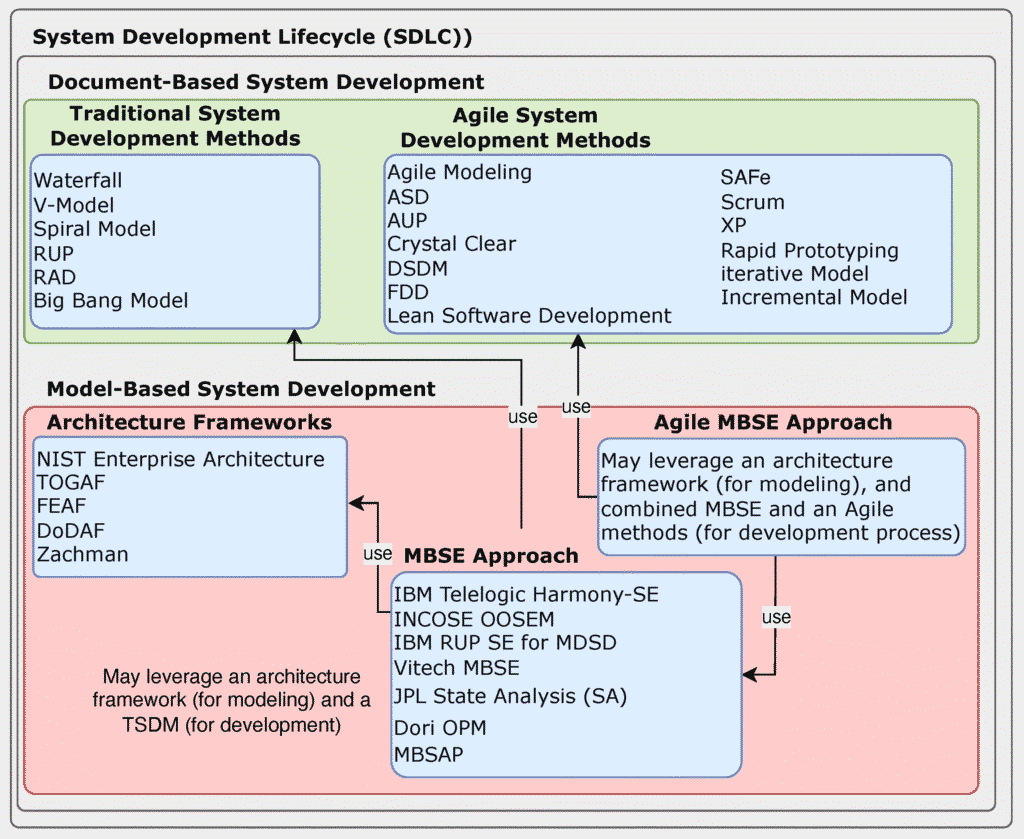The width and height of the screenshot is (1024, 839).
Task: Click the 'Dori OPM' entry
Action: point(440,727)
